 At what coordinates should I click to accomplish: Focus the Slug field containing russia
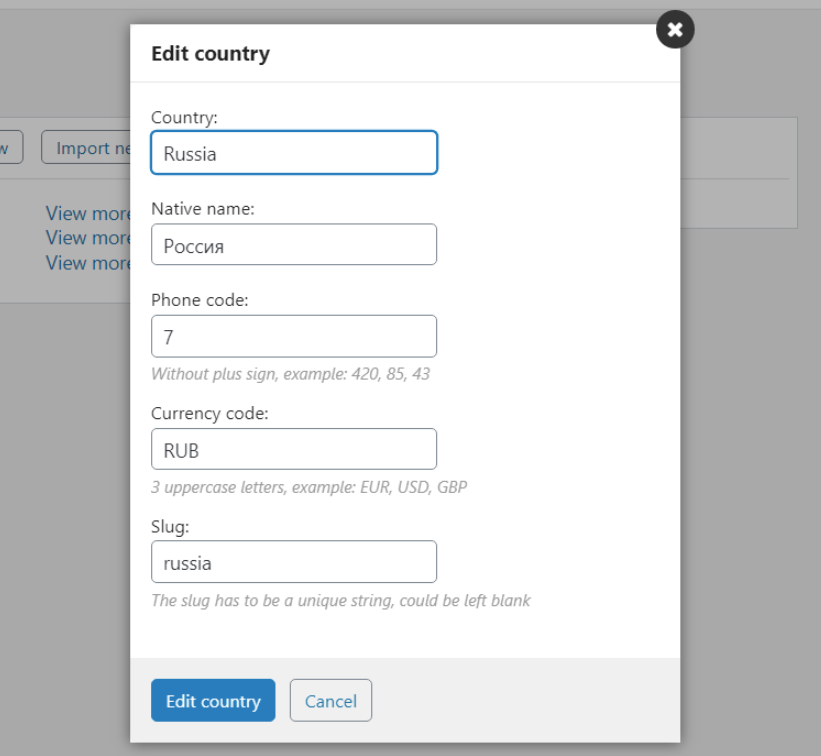293,562
